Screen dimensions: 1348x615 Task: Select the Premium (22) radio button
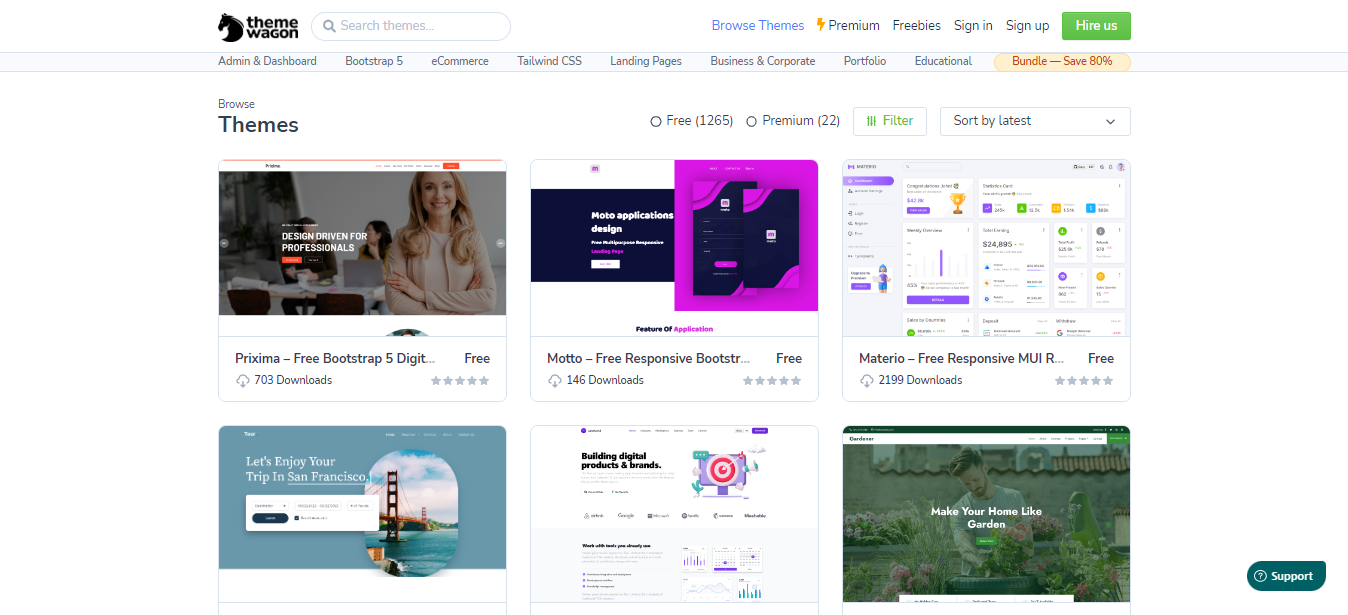(752, 121)
